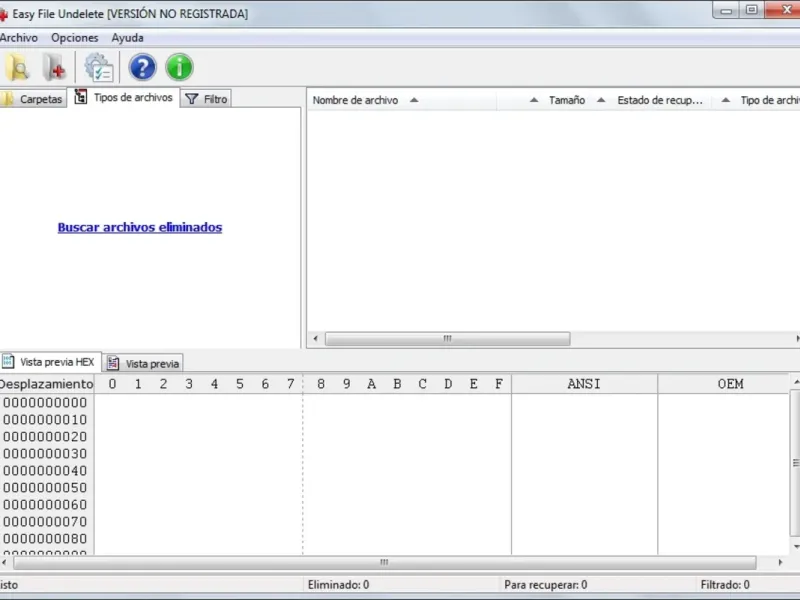Open help via the blue question icon
Viewport: 800px width, 600px height.
click(142, 67)
